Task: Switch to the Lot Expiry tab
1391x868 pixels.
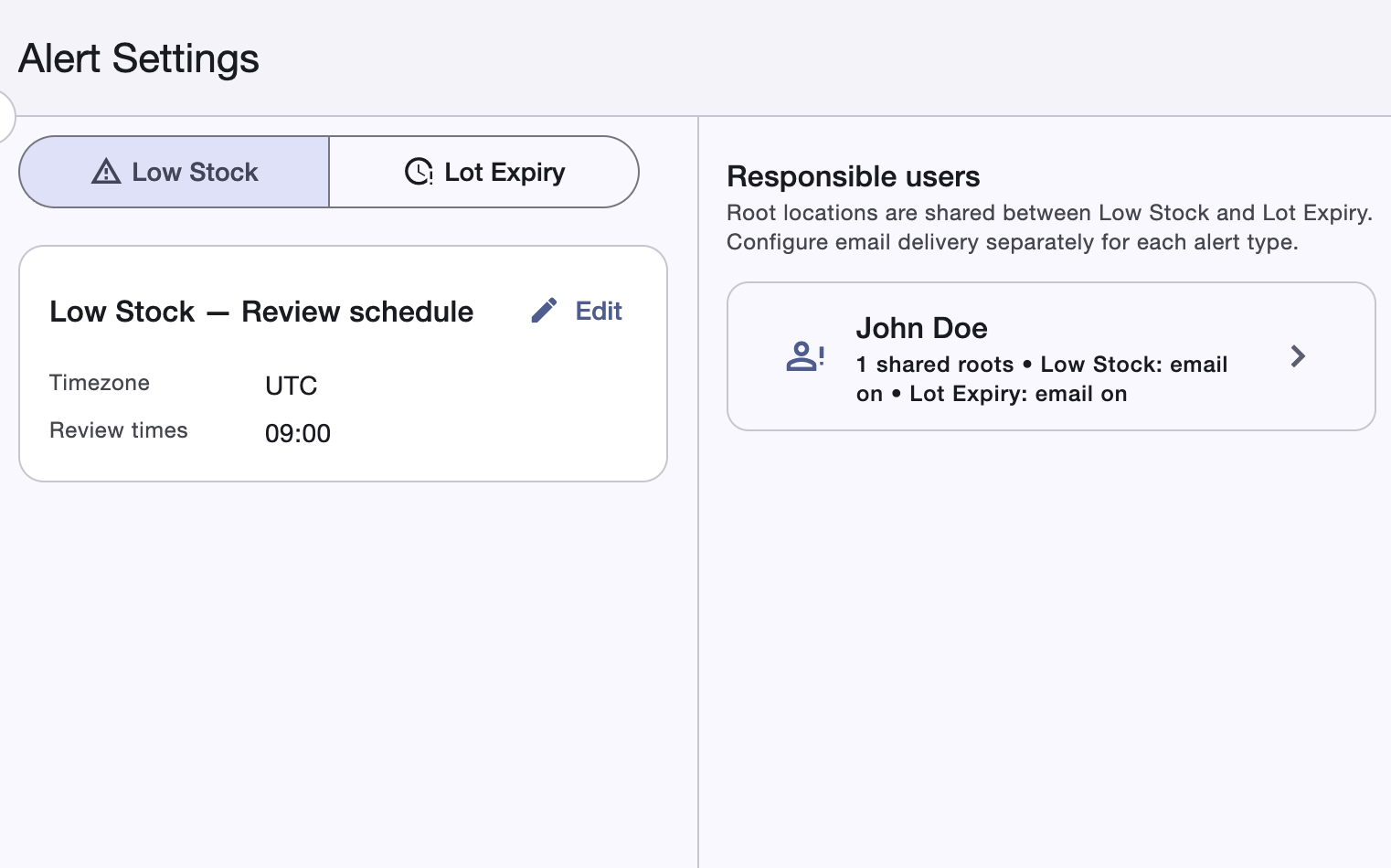Action: [x=483, y=172]
